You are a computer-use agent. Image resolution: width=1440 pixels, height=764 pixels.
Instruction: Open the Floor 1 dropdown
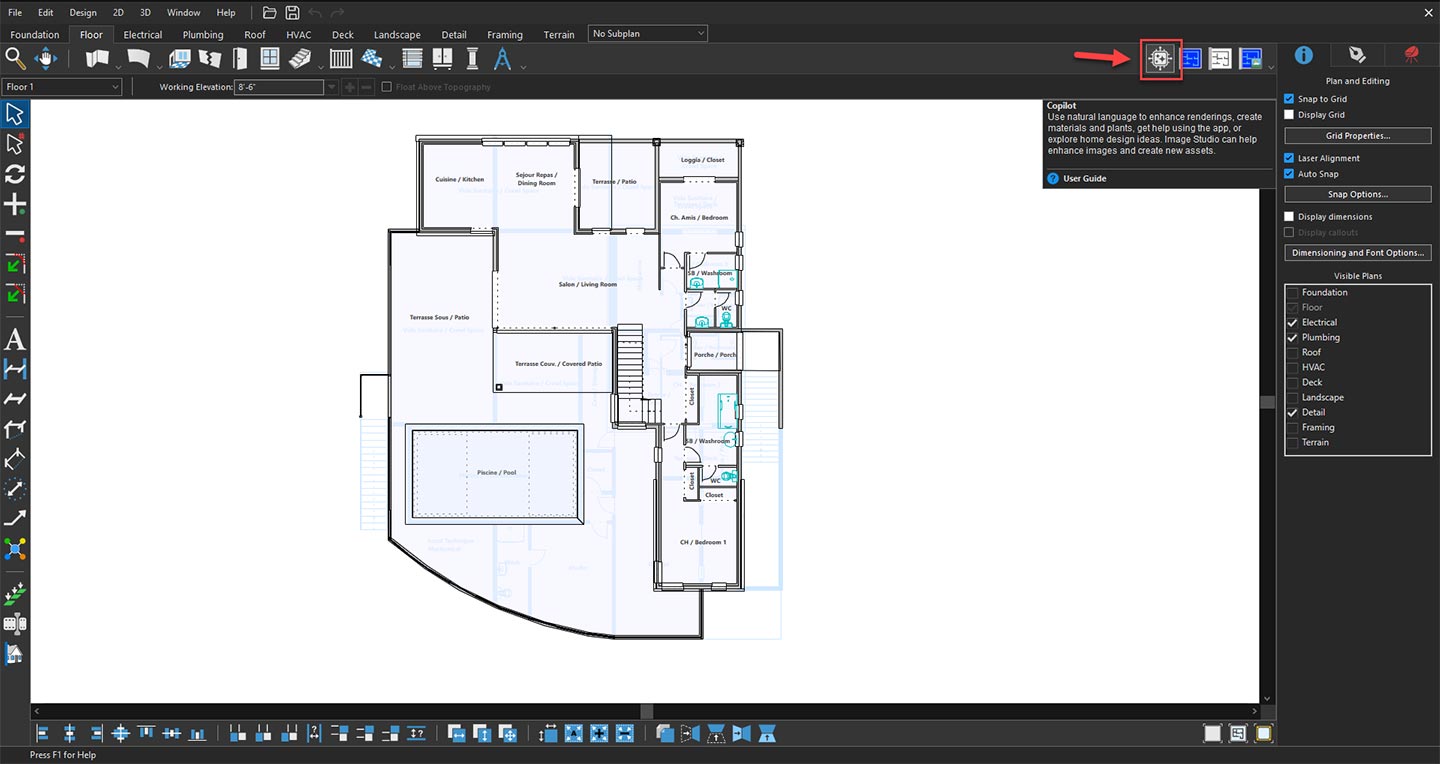[x=62, y=87]
